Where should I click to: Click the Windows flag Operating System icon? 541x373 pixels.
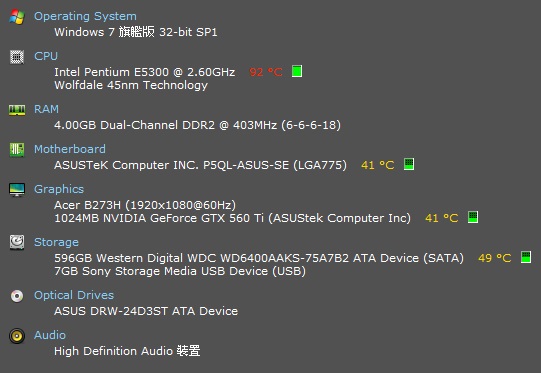tap(17, 17)
